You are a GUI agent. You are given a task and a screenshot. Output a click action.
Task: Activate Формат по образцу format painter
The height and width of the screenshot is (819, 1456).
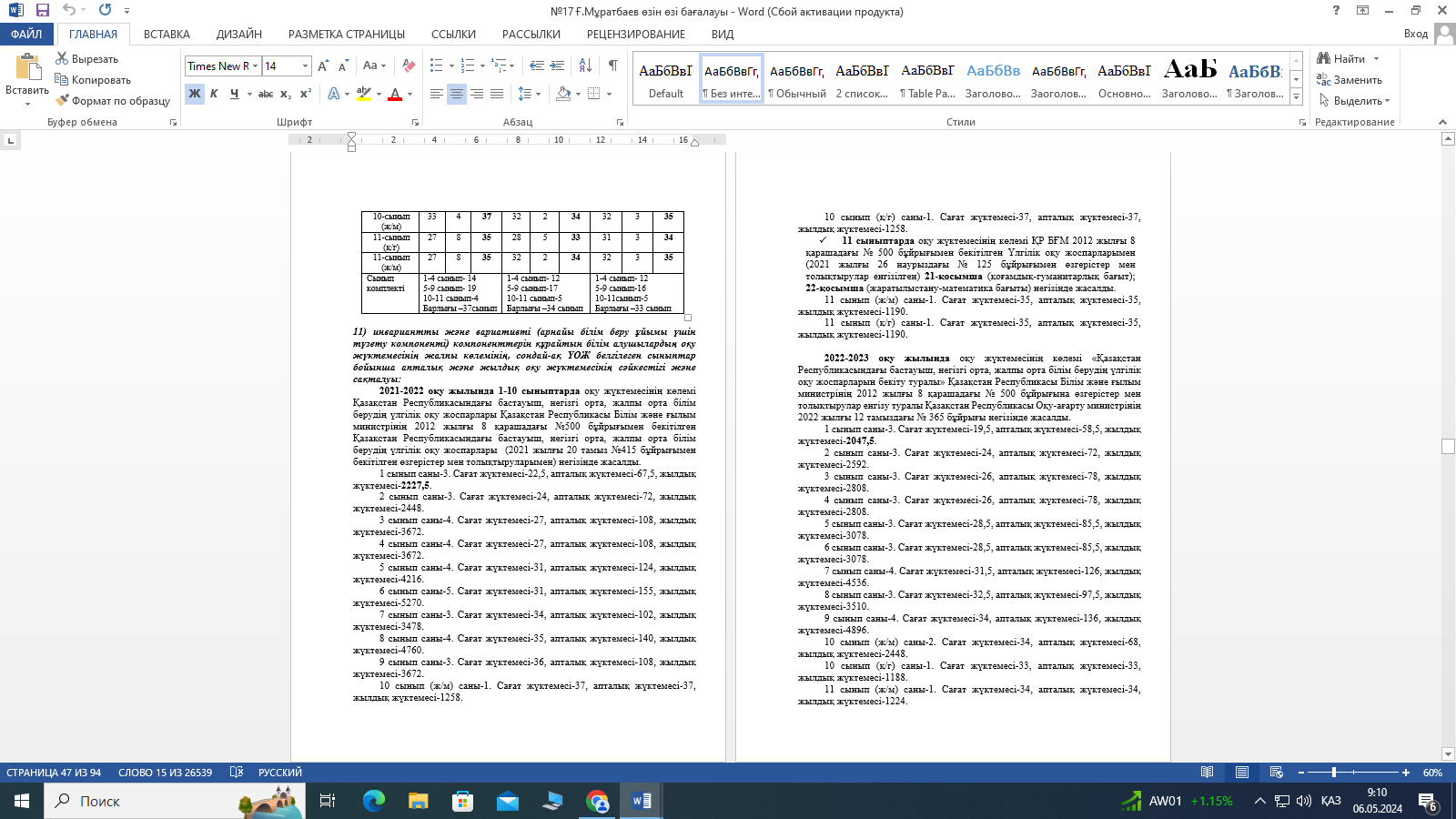coord(113,100)
